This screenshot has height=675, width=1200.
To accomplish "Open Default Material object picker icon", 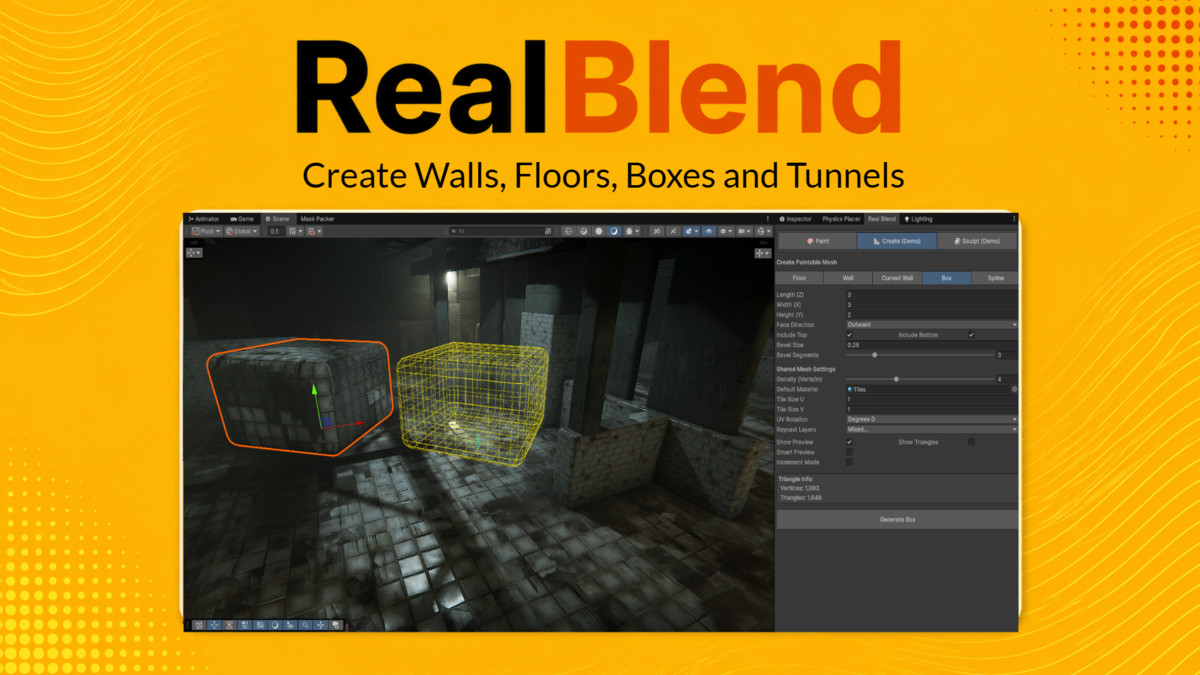I will (1014, 389).
